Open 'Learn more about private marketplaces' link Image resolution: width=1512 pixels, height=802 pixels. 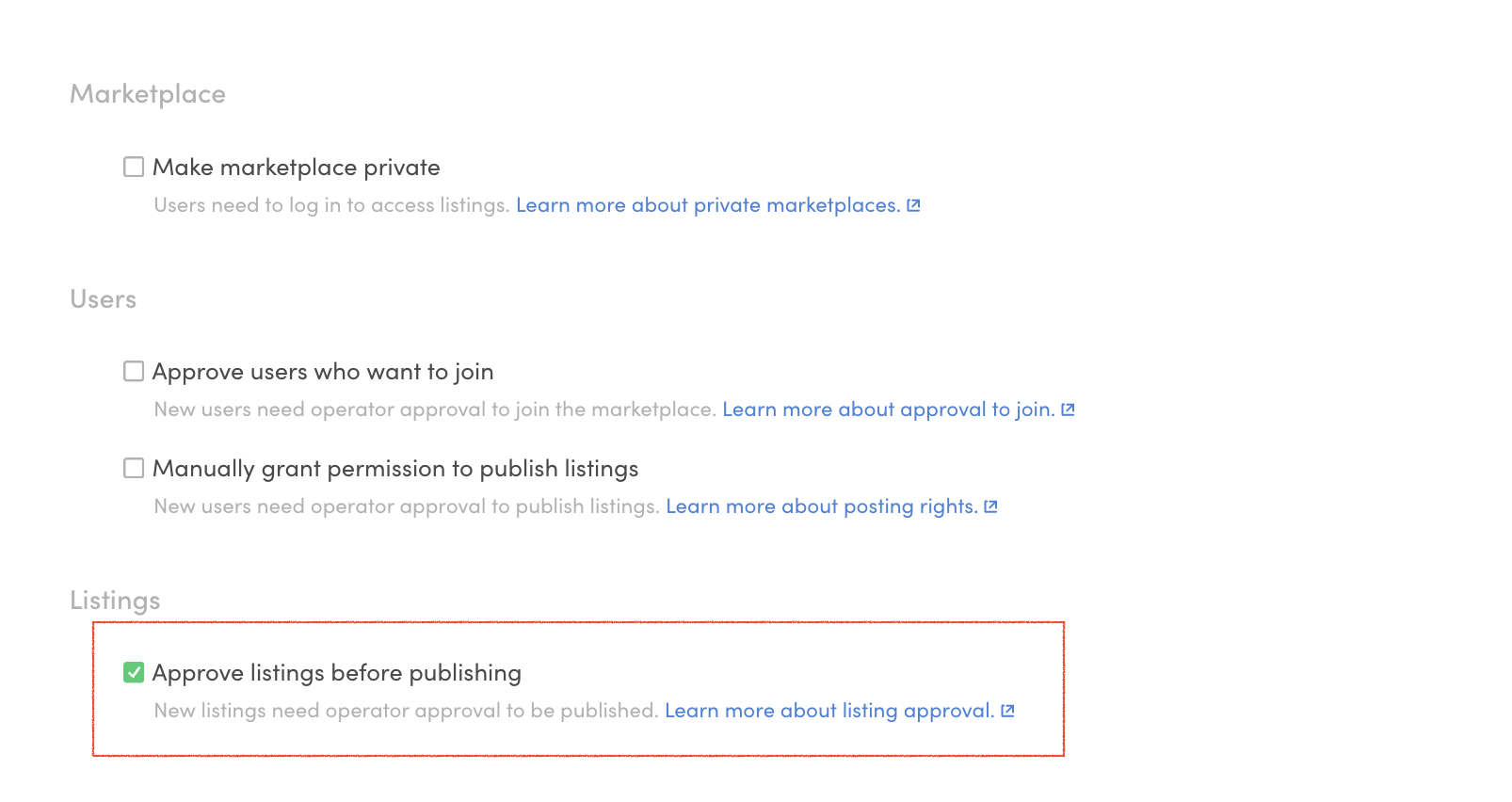707,205
